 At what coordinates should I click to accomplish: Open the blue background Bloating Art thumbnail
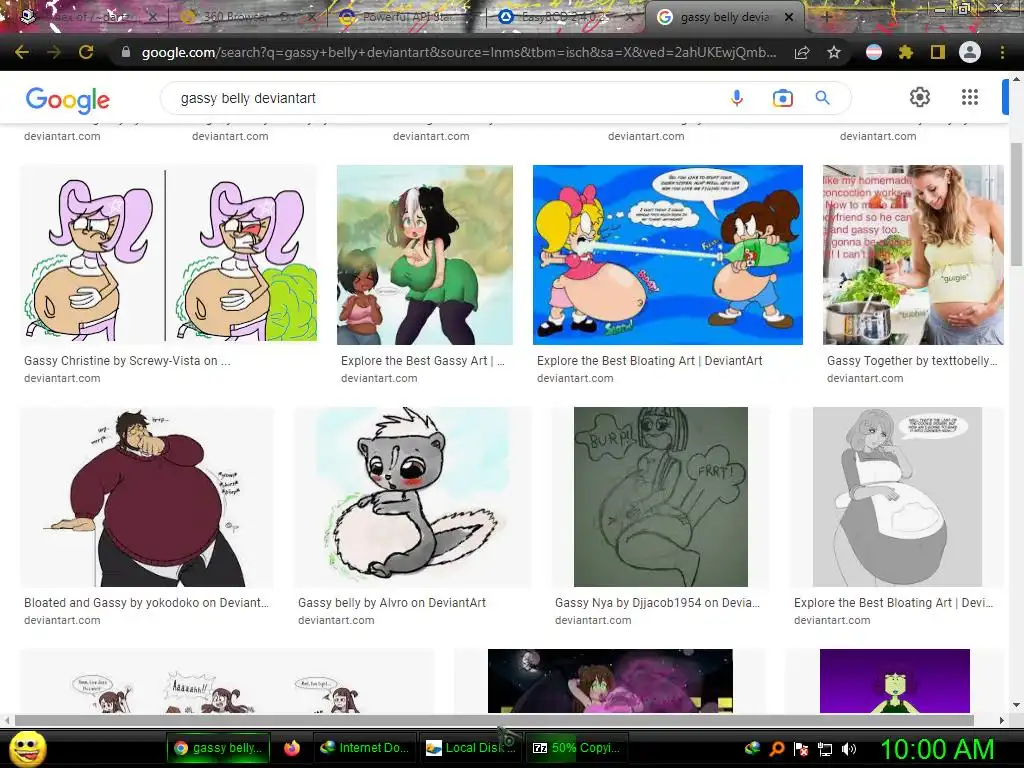coord(667,255)
